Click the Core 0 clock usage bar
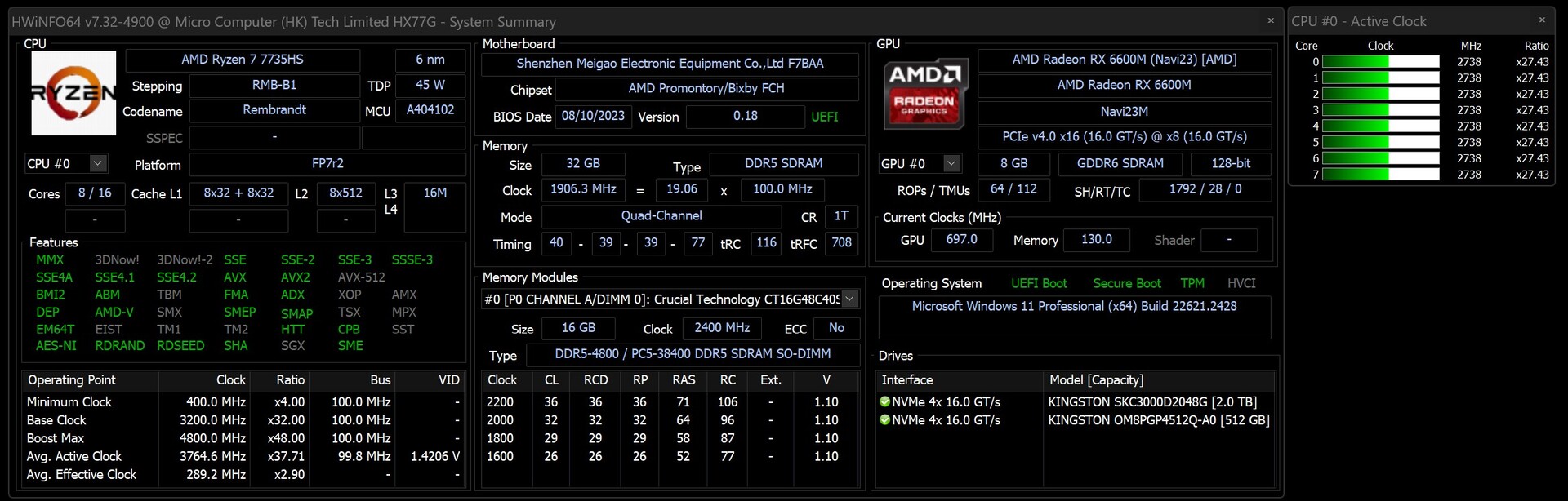The image size is (1568, 501). click(1380, 62)
